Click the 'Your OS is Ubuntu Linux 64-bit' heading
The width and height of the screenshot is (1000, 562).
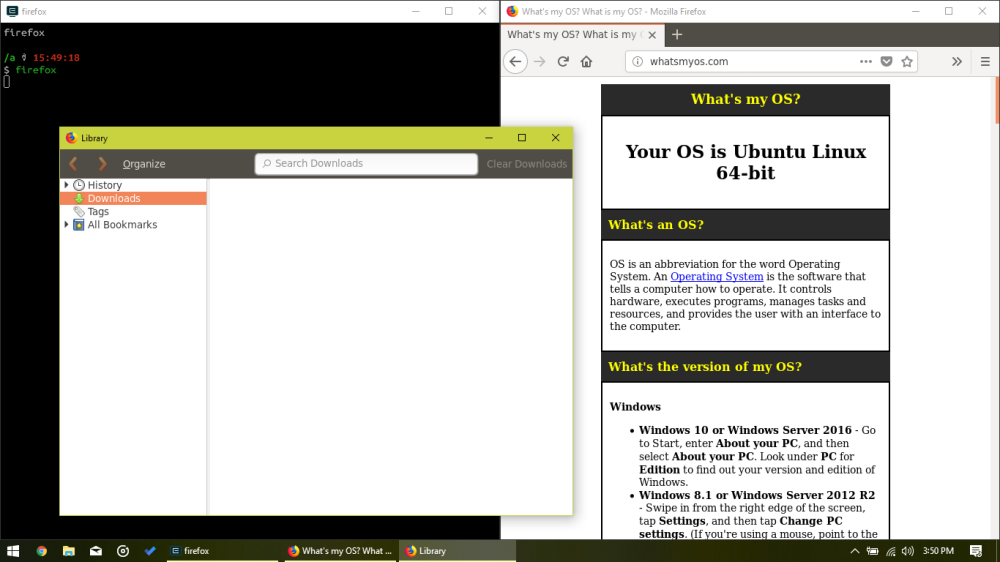pos(746,162)
